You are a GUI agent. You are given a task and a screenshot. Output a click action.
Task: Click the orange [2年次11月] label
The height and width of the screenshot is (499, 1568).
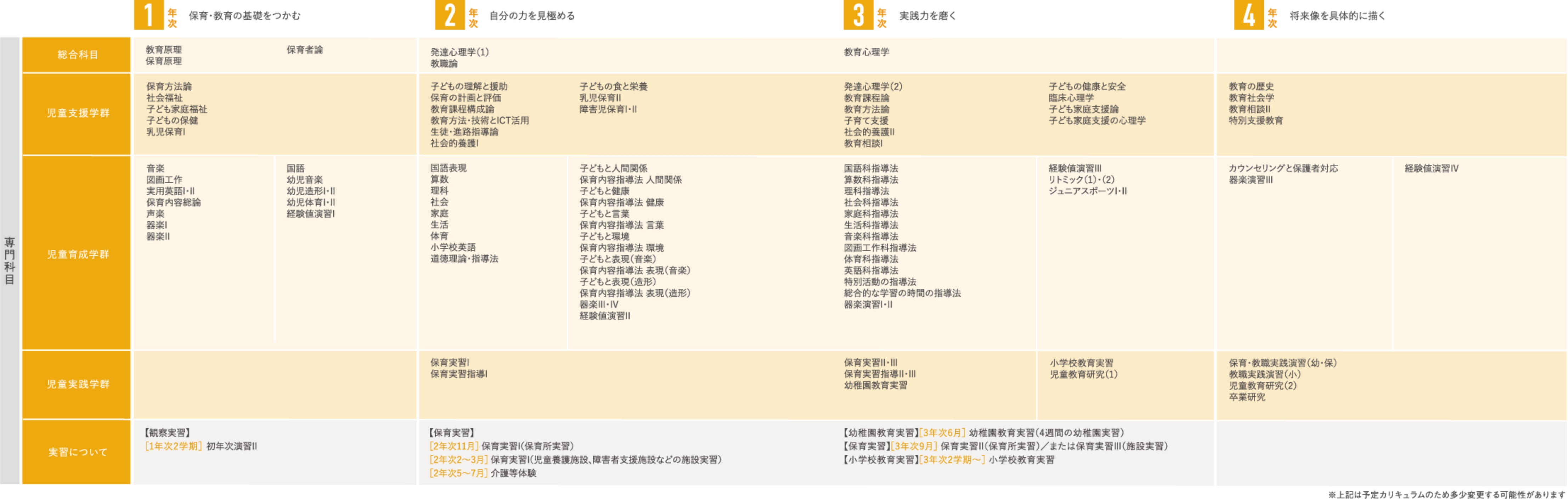[x=453, y=446]
